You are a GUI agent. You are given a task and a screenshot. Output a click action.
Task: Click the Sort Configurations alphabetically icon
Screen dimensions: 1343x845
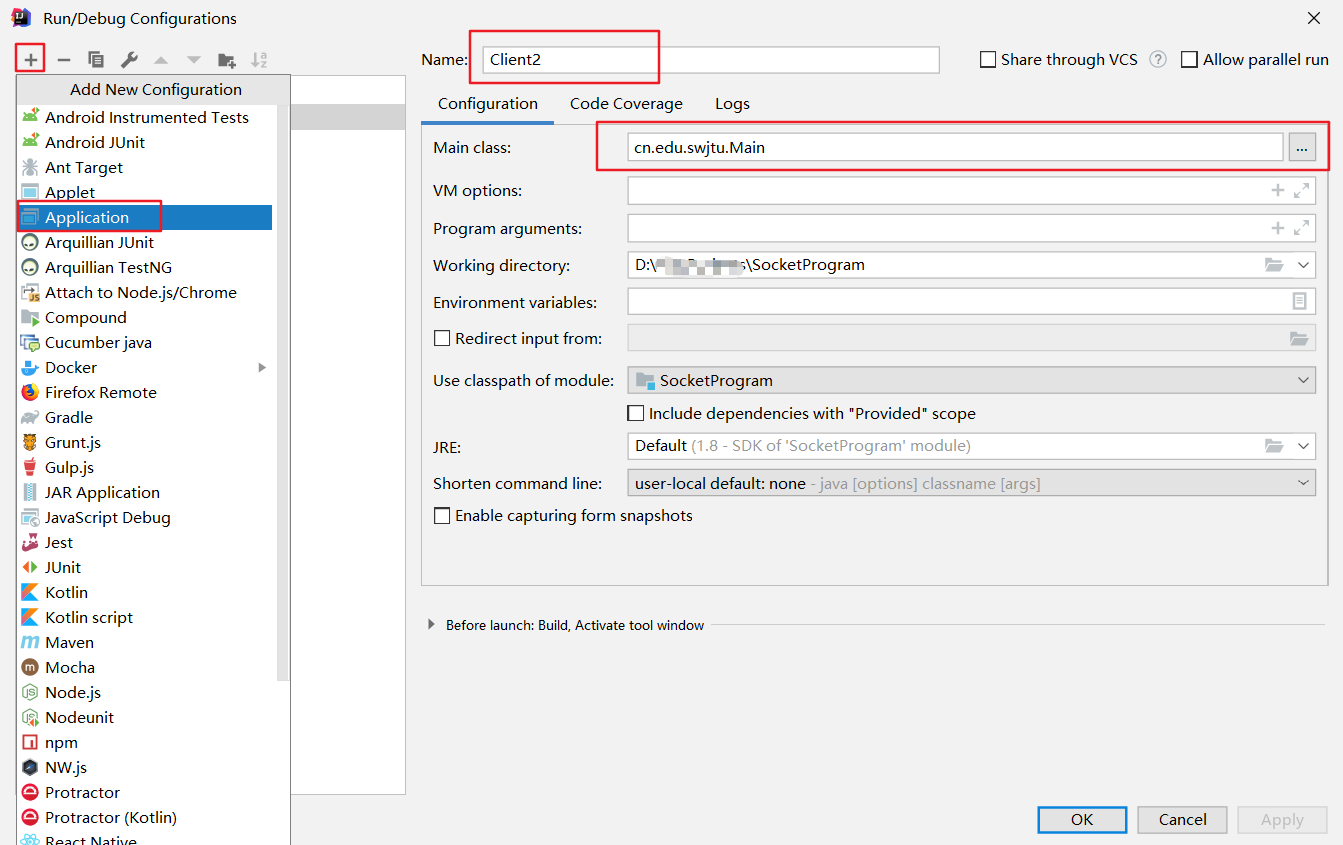pos(259,60)
